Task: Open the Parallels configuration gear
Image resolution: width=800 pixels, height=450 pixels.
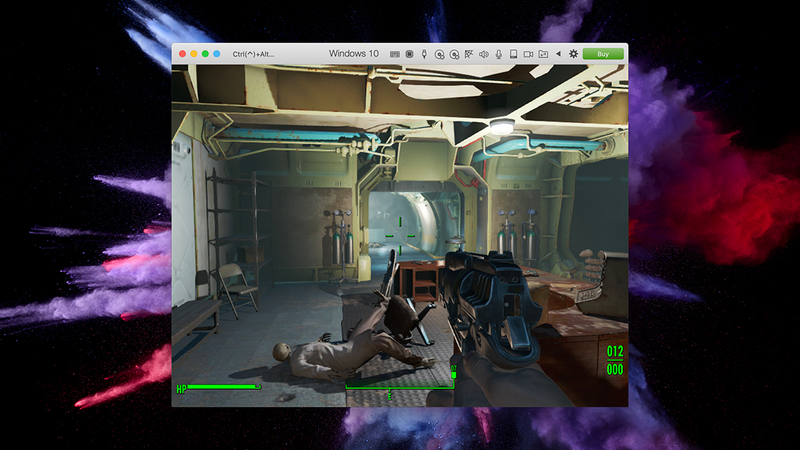Action: [x=573, y=54]
